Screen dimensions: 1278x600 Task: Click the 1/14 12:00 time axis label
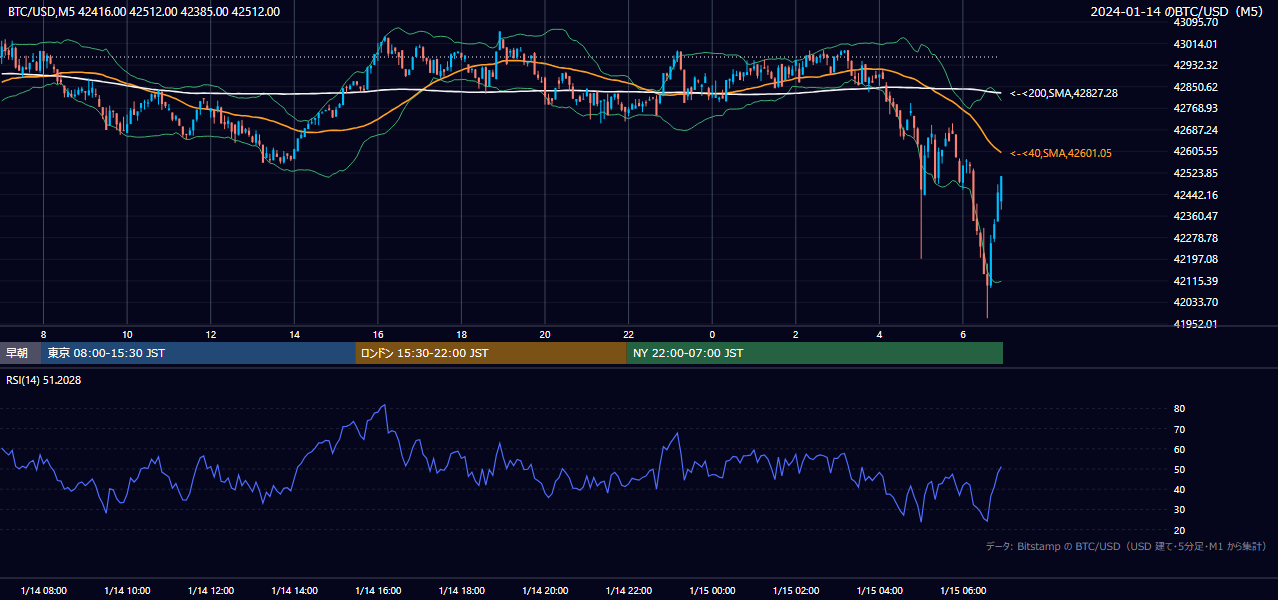click(x=211, y=590)
